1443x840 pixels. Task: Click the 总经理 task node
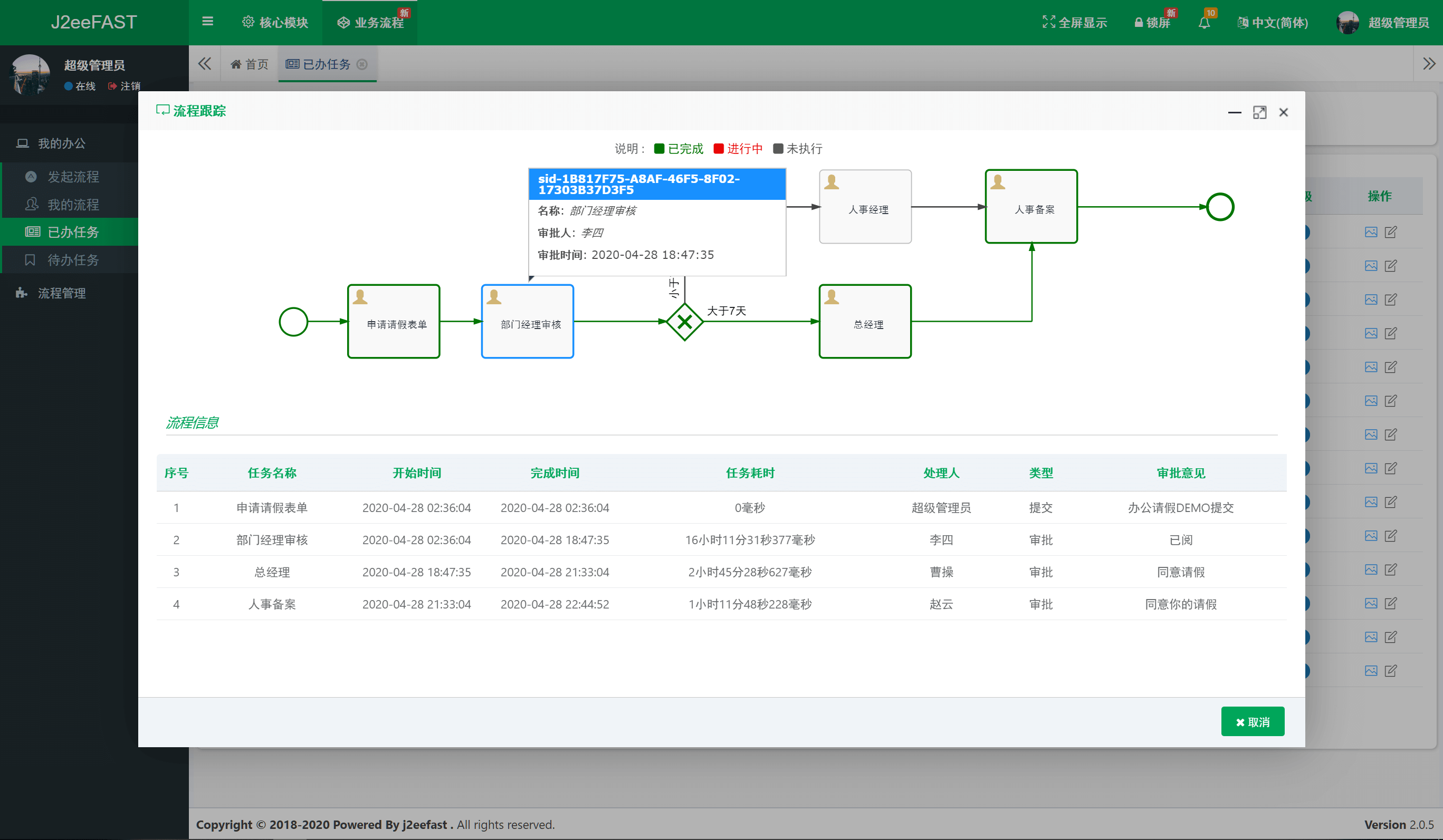click(x=865, y=322)
